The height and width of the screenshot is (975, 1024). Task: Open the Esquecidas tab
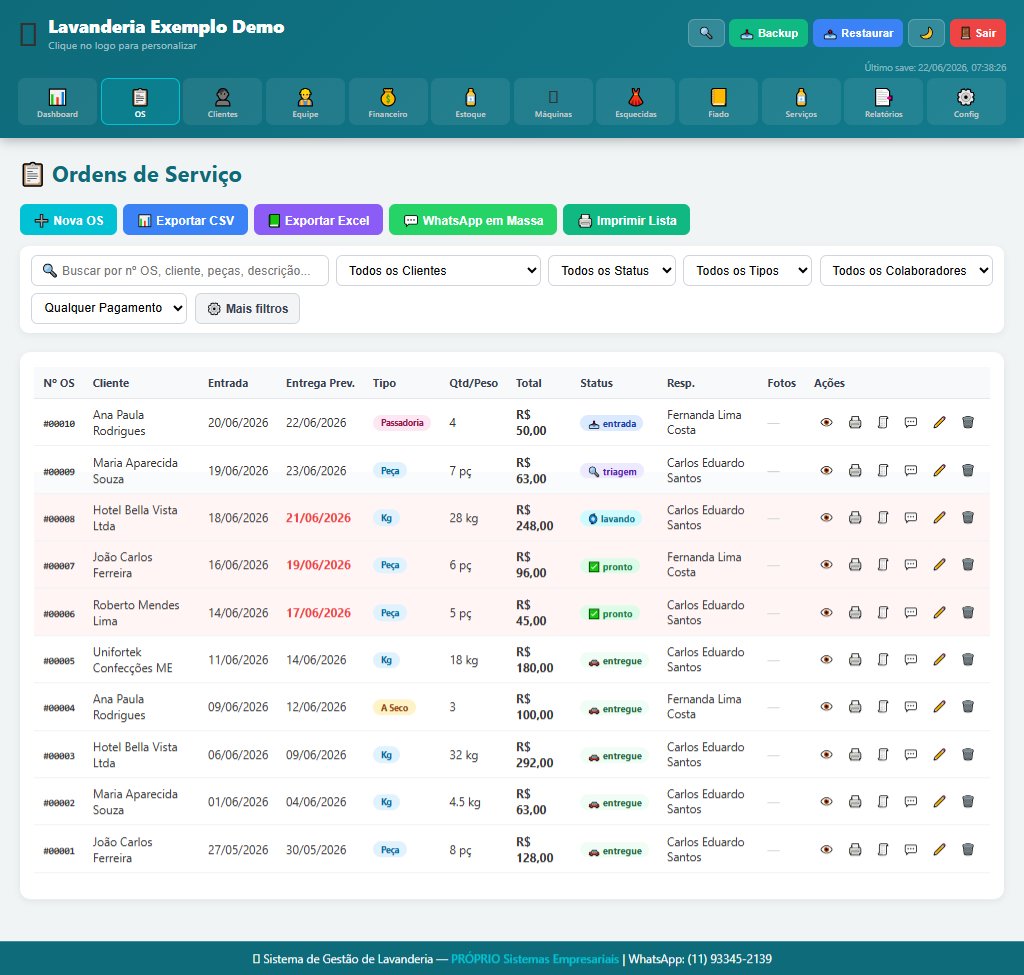[x=635, y=102]
